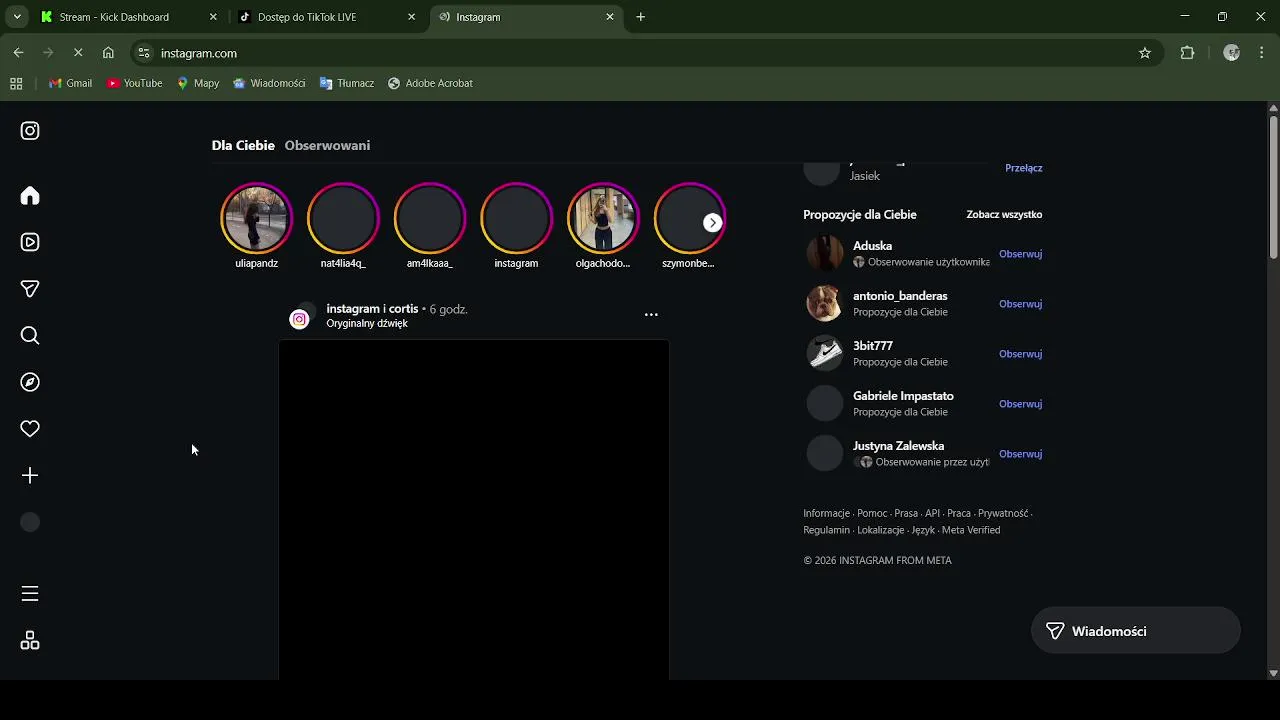This screenshot has height=720, width=1280.
Task: Open More hamburger menu in sidebar
Action: point(30,594)
